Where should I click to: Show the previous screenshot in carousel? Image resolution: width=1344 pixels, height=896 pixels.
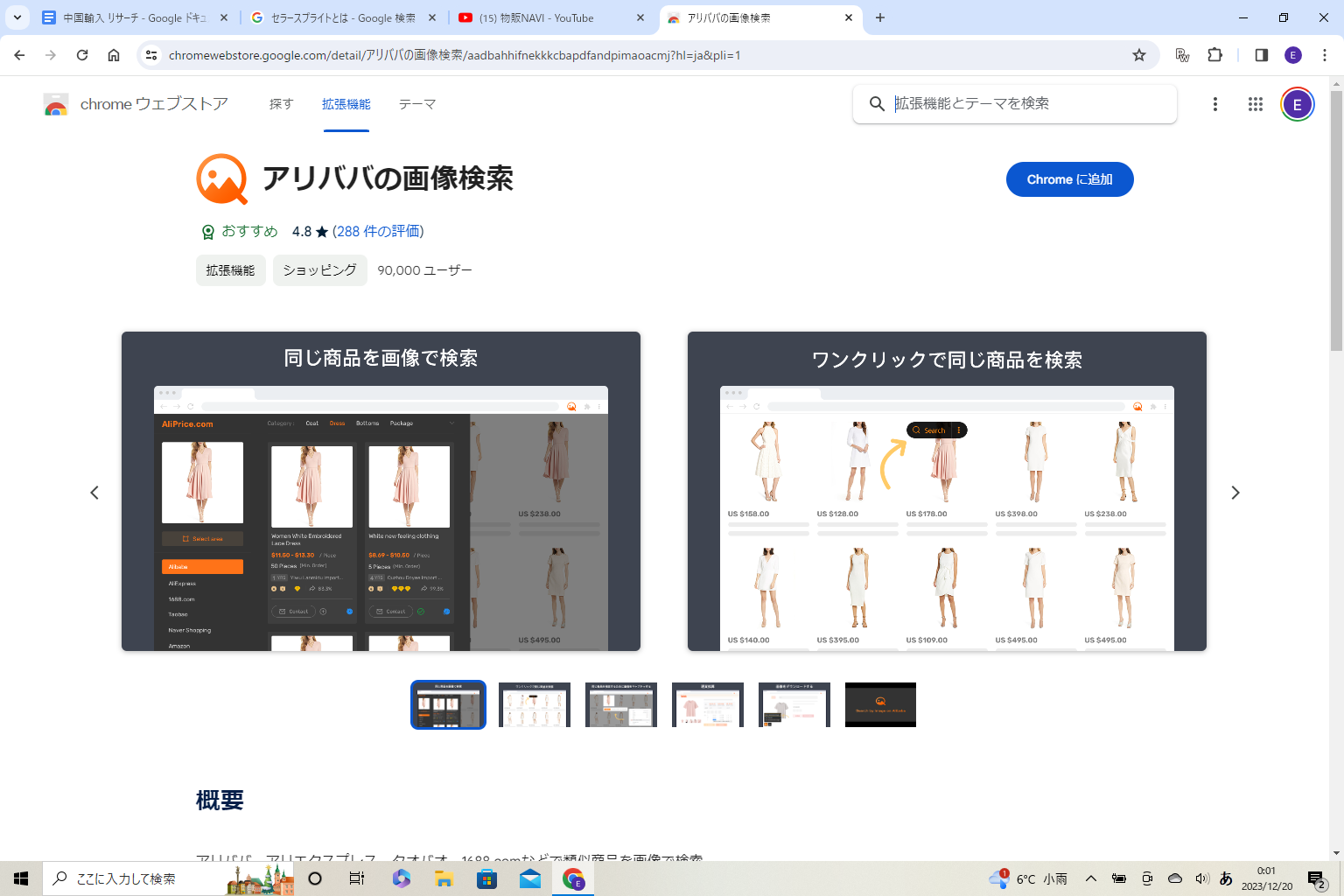click(94, 493)
